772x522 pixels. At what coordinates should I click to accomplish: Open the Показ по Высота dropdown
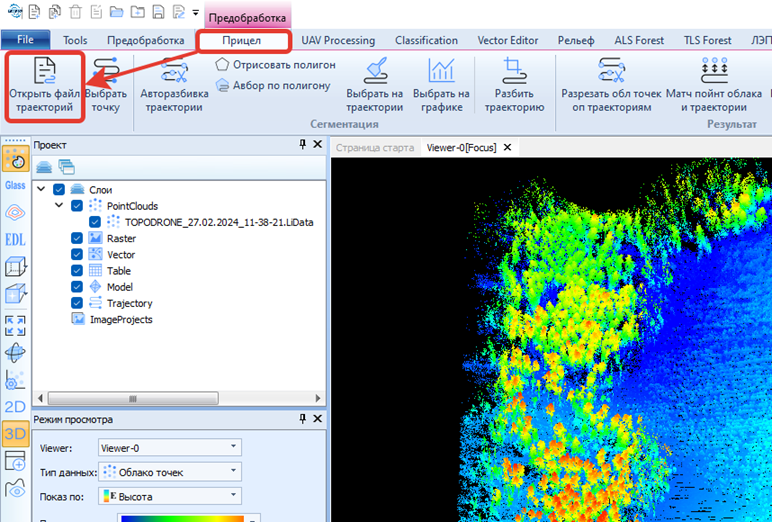(x=170, y=496)
